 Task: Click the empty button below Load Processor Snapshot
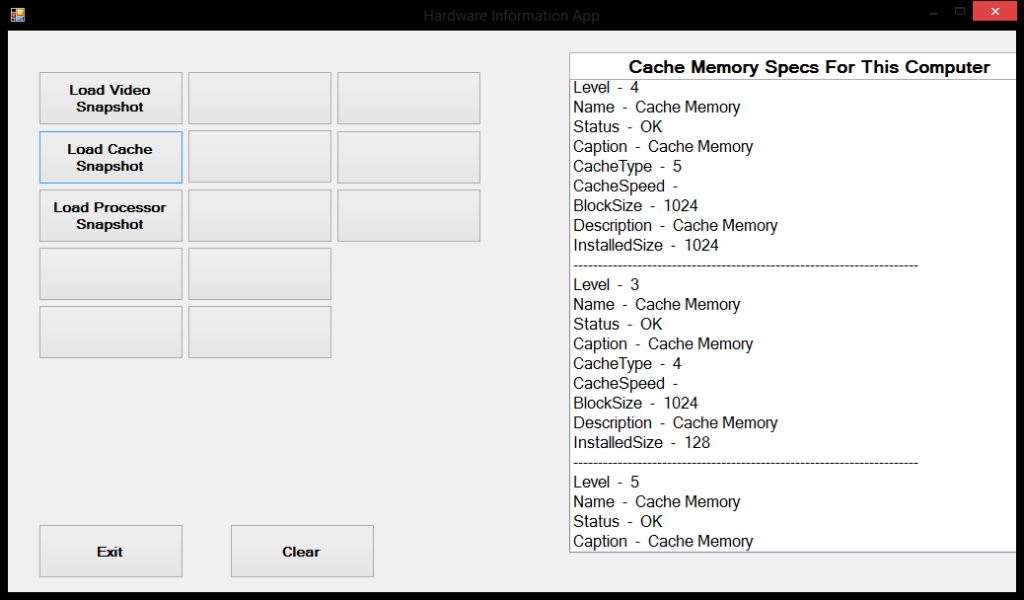pyautogui.click(x=110, y=273)
